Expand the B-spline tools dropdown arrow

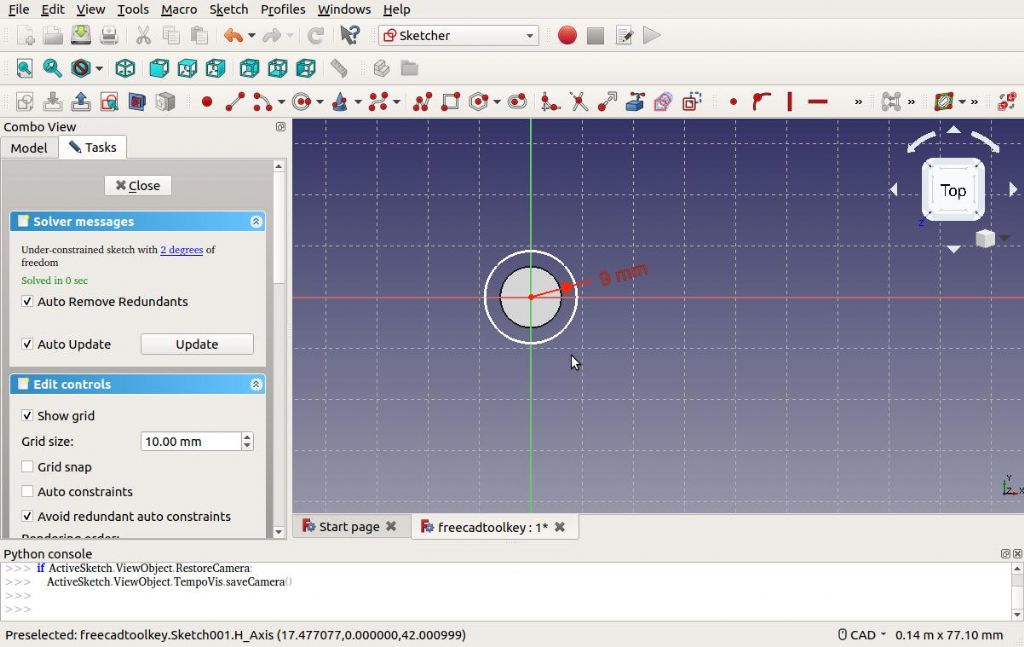[x=396, y=102]
